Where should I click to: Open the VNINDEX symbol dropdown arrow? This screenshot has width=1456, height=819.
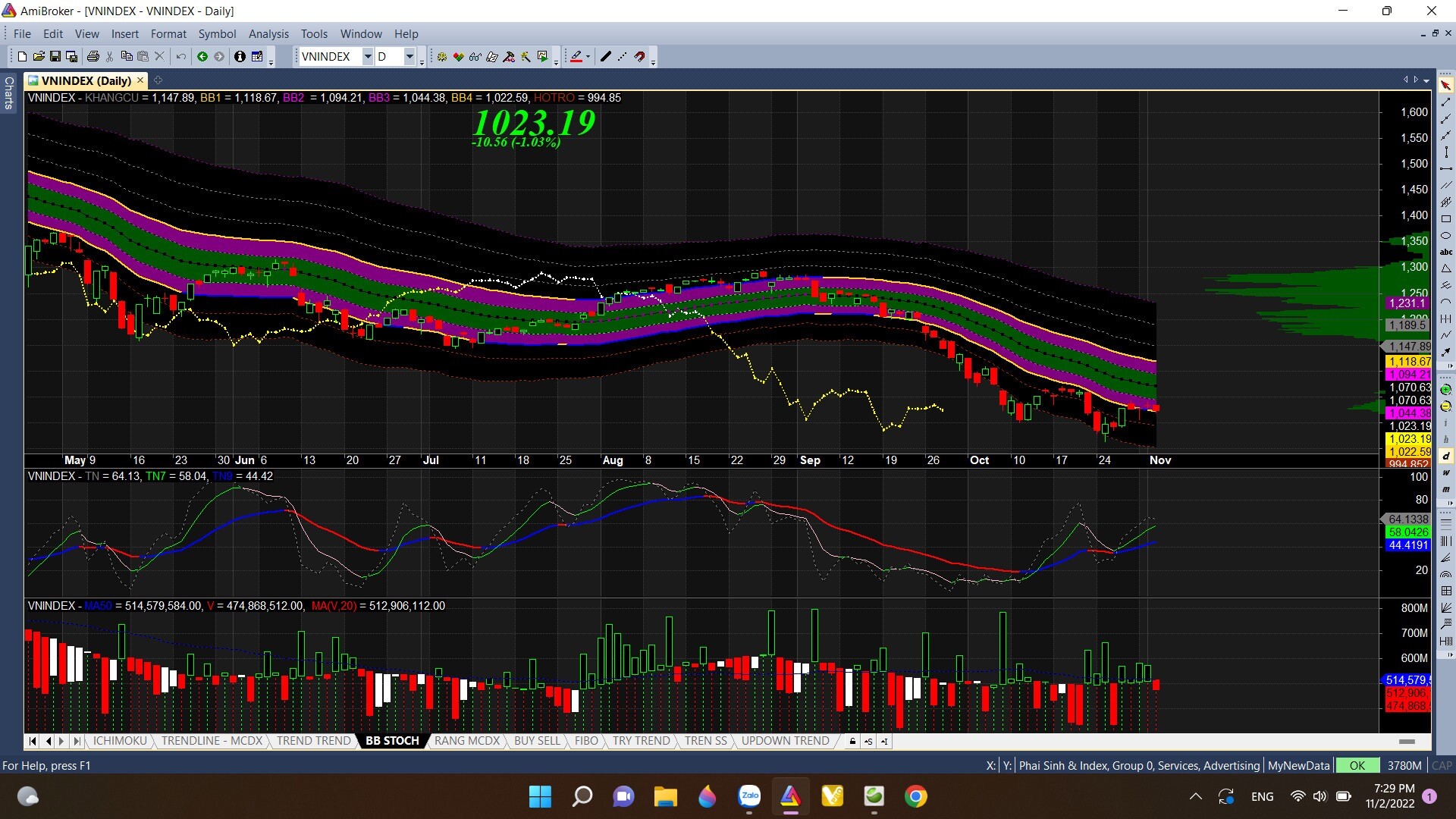[367, 56]
